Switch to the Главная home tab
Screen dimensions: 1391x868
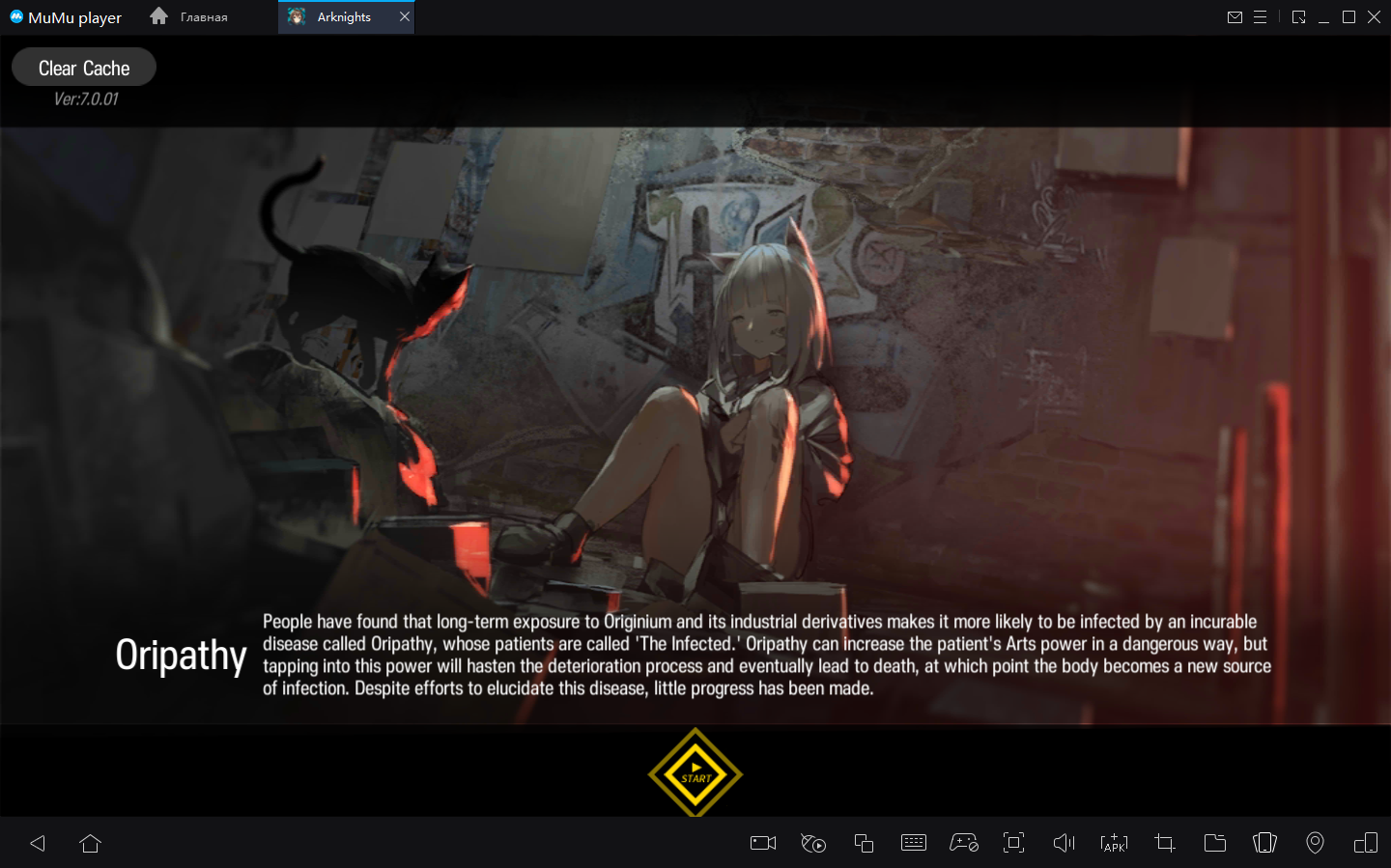tap(190, 17)
